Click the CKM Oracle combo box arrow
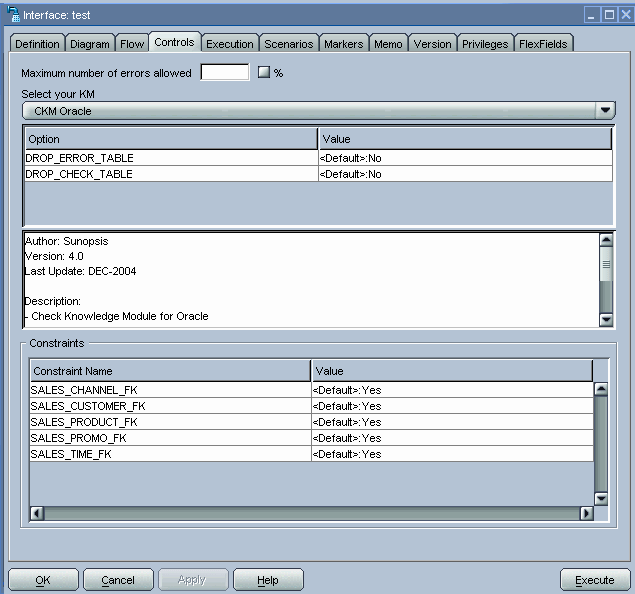The image size is (635, 594). 605,111
